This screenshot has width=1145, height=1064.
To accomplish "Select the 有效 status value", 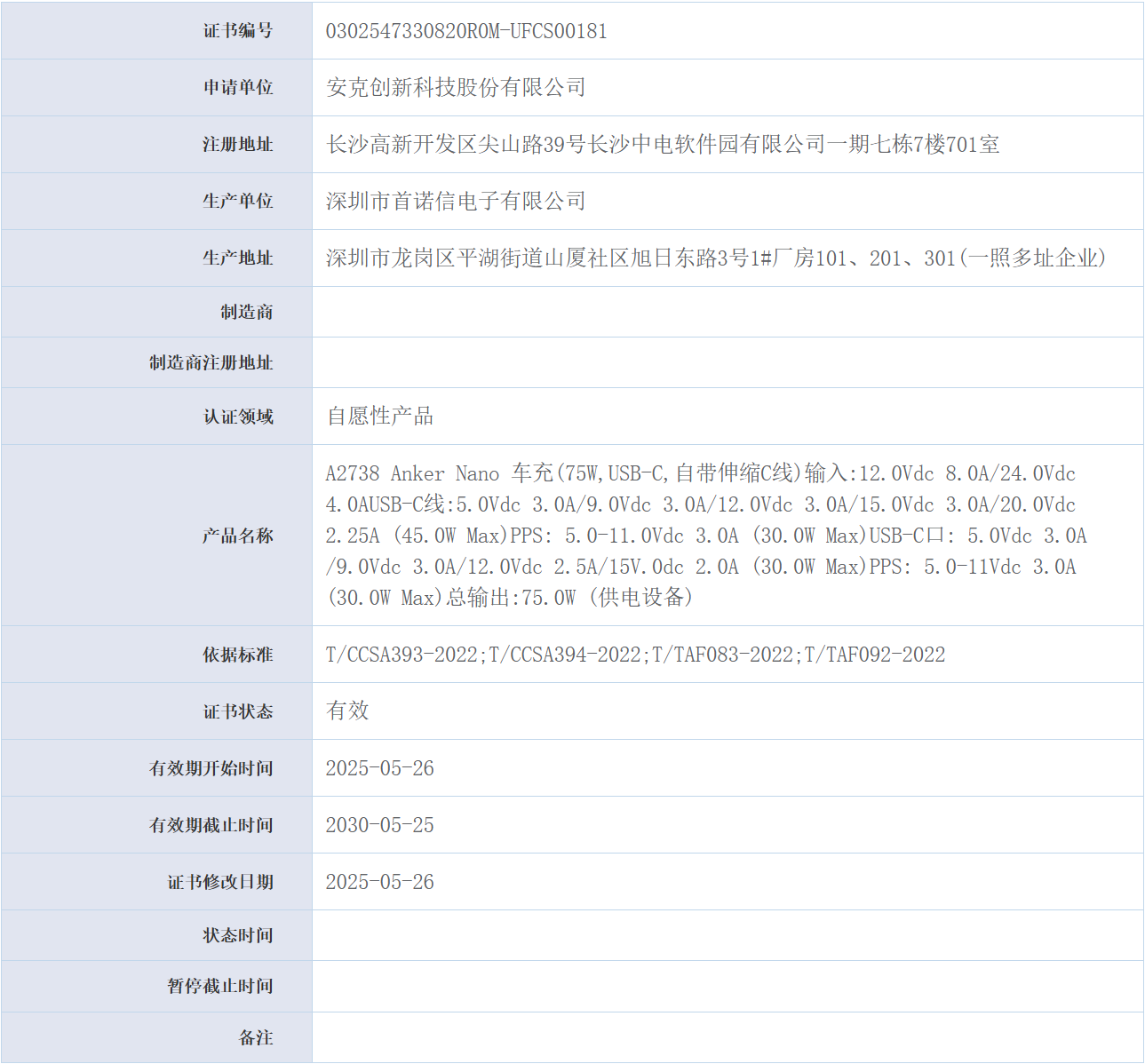I will coord(347,711).
